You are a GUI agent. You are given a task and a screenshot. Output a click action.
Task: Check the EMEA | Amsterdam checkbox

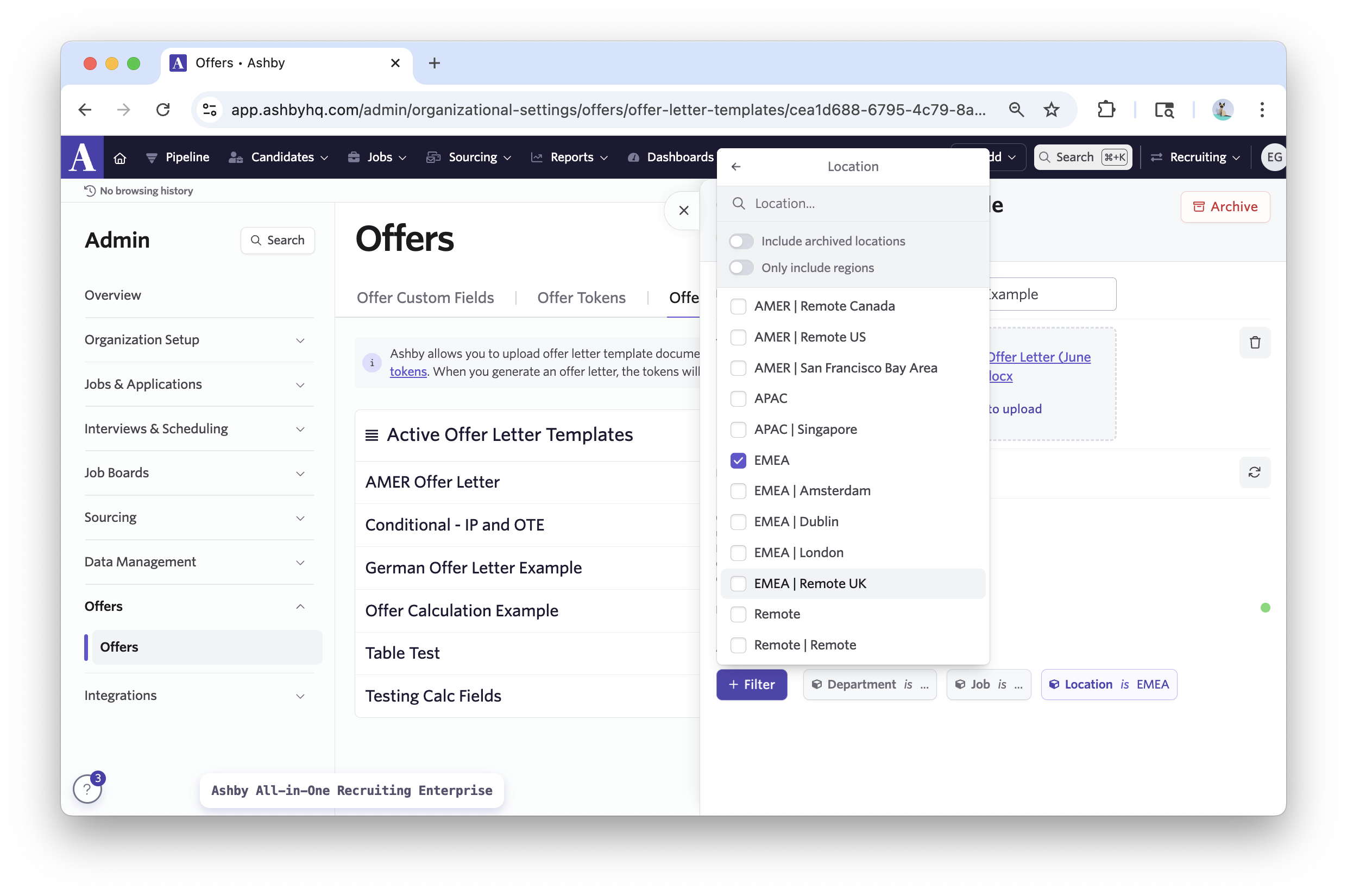point(738,491)
